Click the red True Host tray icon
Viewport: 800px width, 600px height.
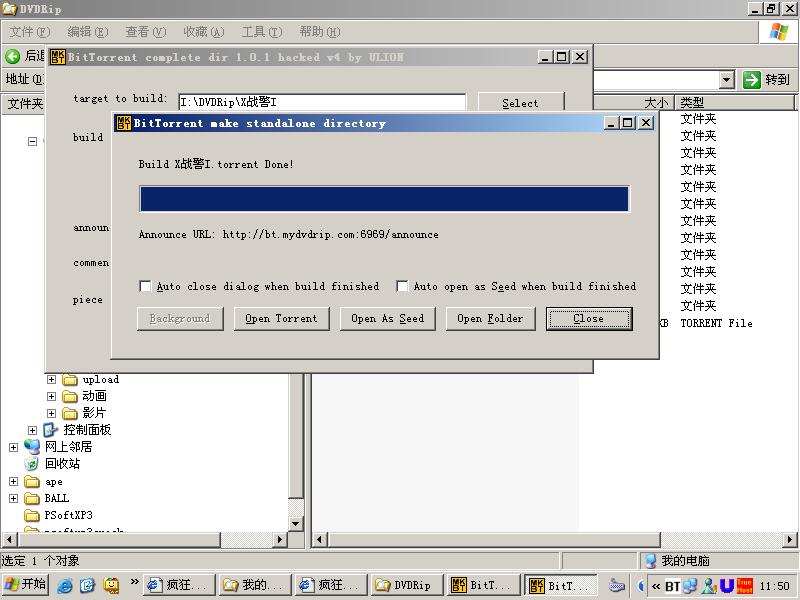[x=744, y=586]
